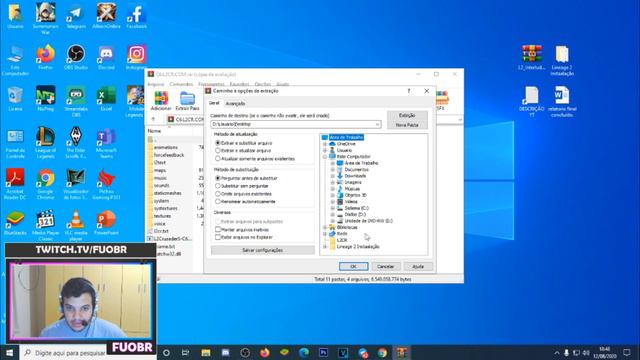Launch Firefox from the desktop
Image resolution: width=640 pixels, height=360 pixels.
[45, 57]
